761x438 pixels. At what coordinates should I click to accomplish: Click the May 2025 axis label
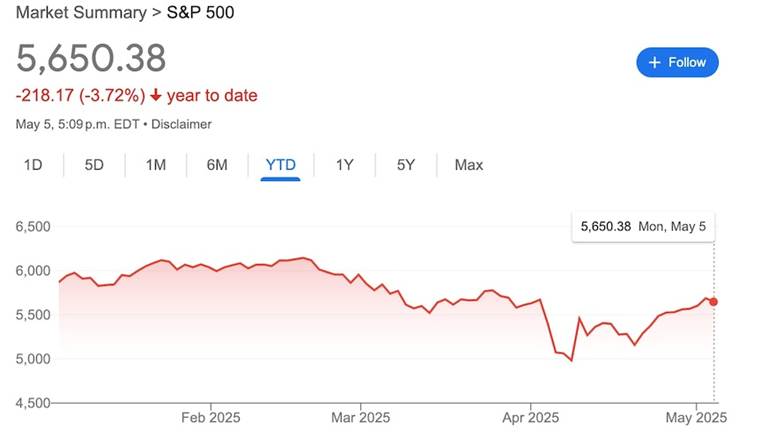[696, 416]
